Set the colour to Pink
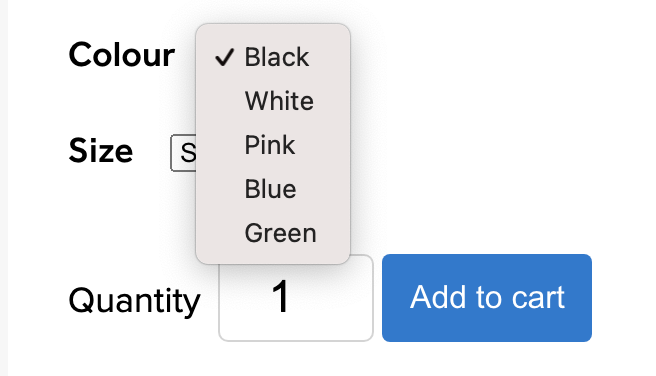656x376 pixels. [273, 145]
